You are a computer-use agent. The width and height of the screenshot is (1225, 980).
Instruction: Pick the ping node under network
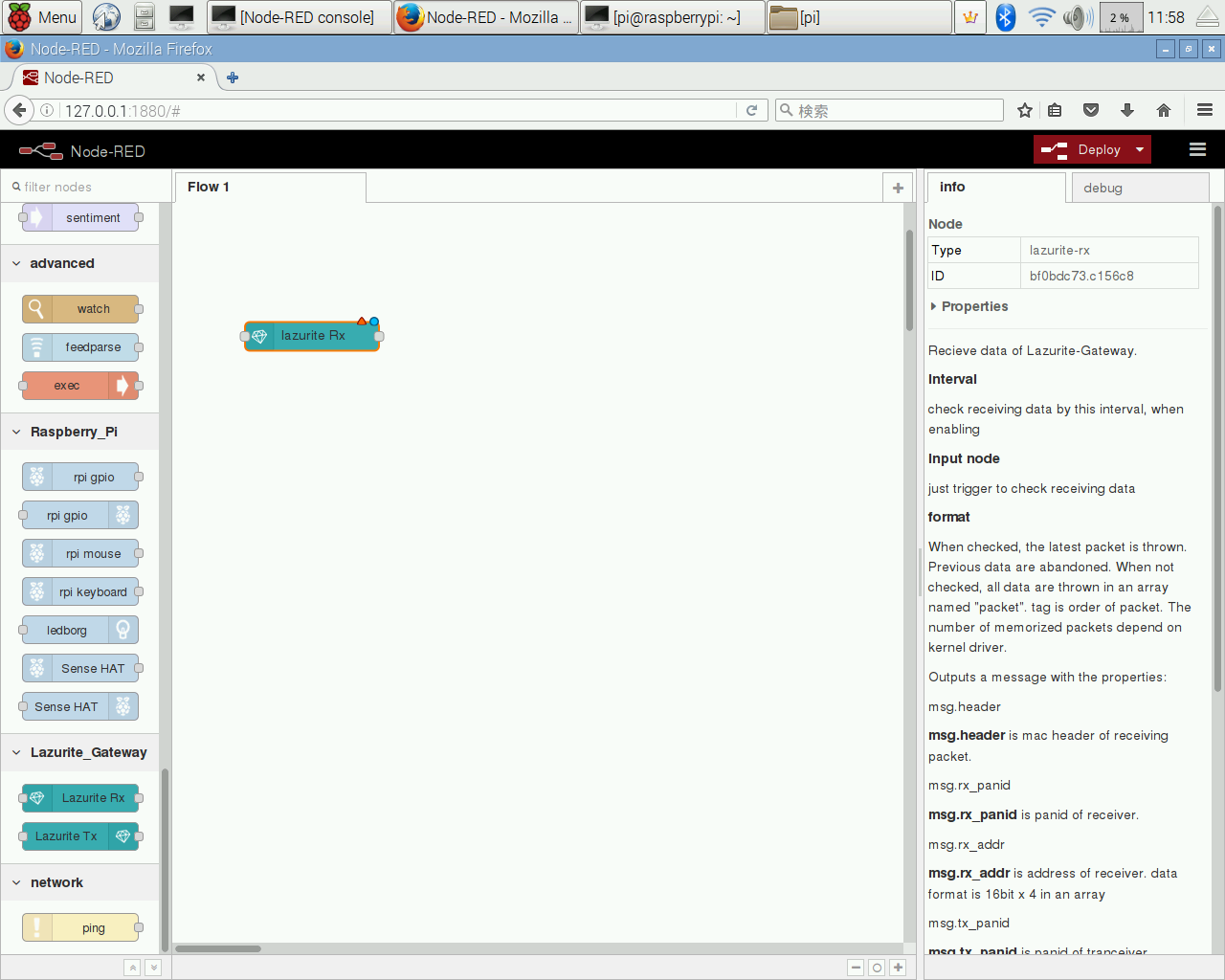[80, 927]
